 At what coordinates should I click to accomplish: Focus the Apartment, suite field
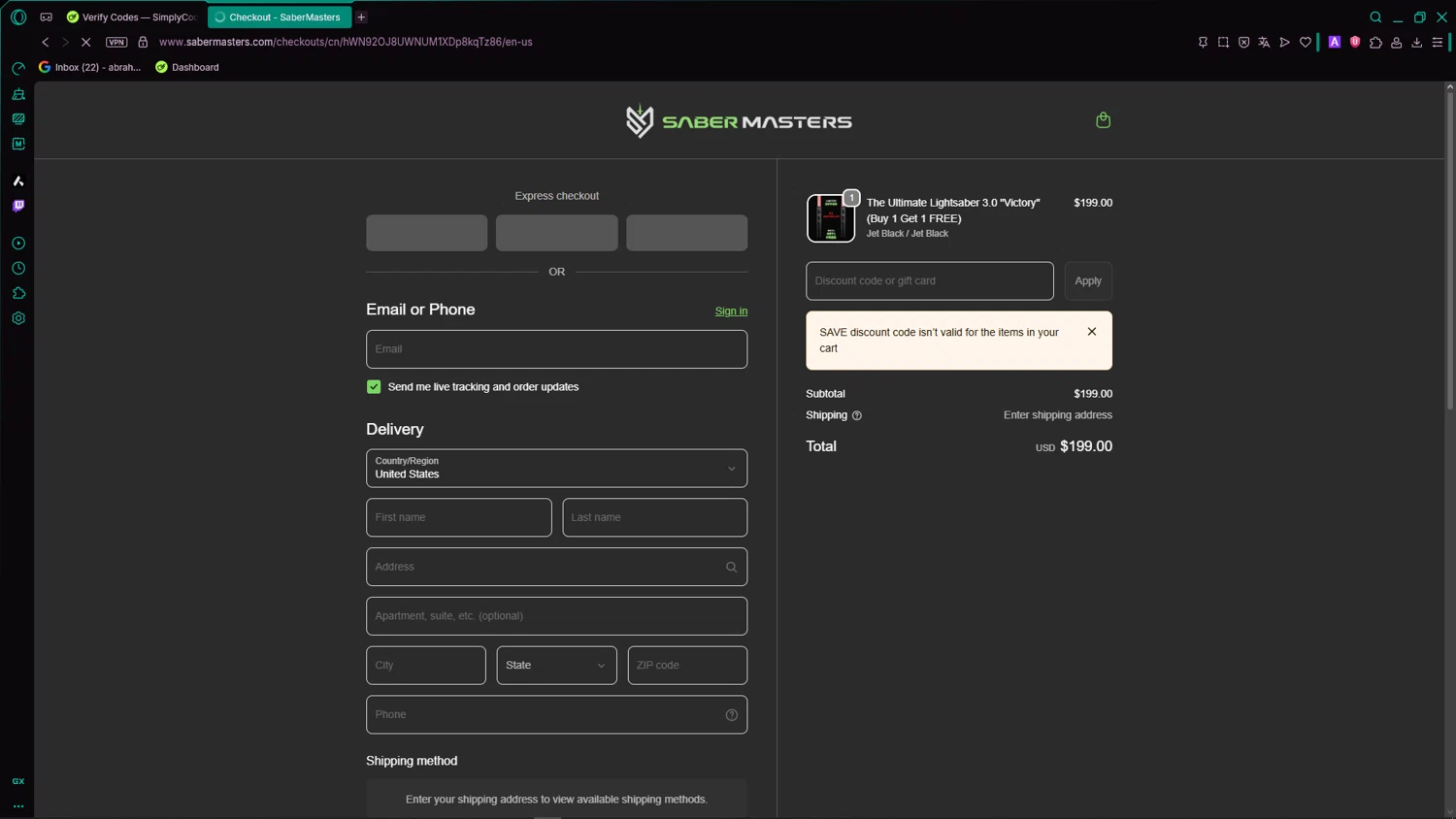557,616
